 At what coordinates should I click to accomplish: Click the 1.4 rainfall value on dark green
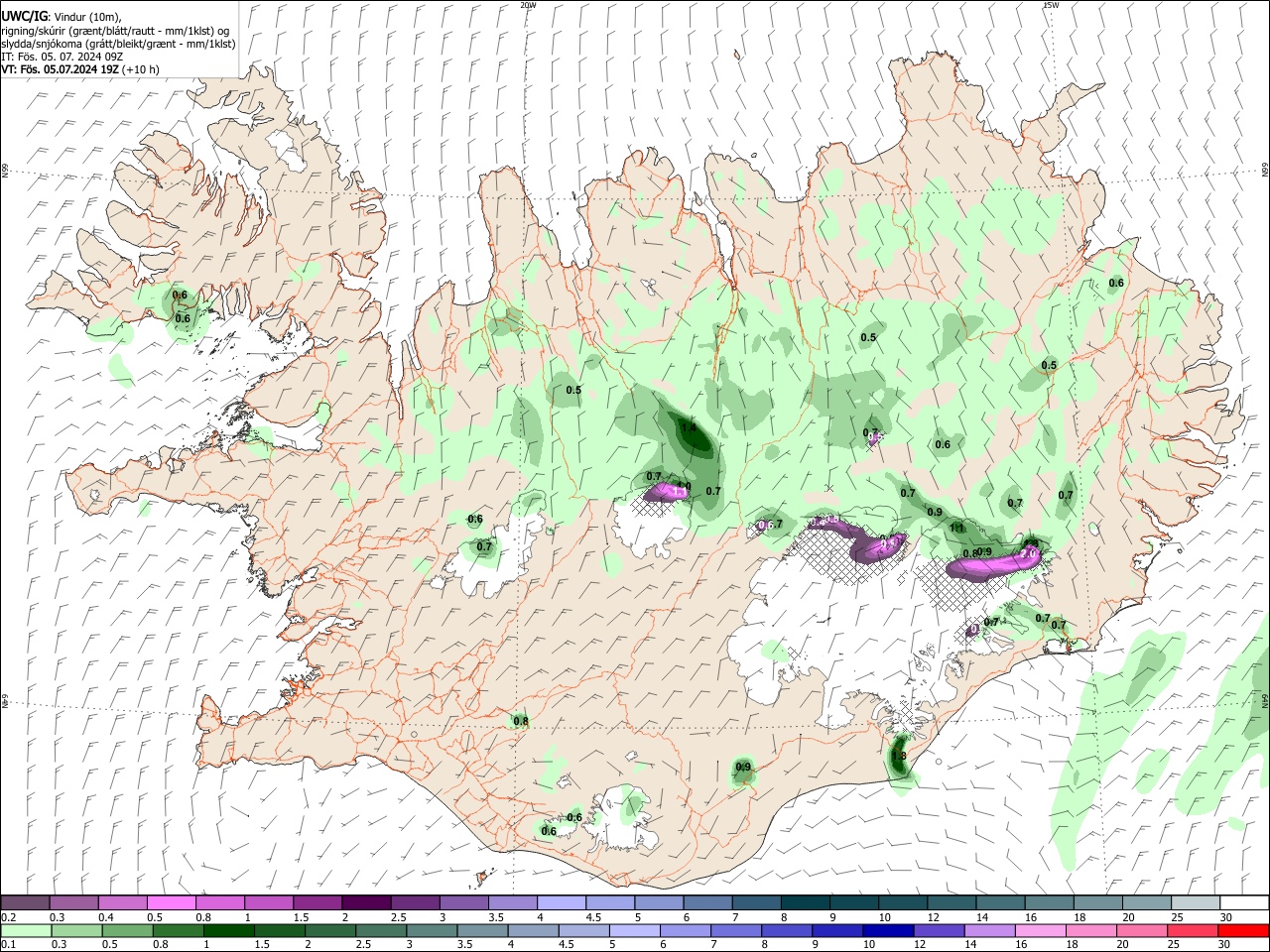click(688, 428)
